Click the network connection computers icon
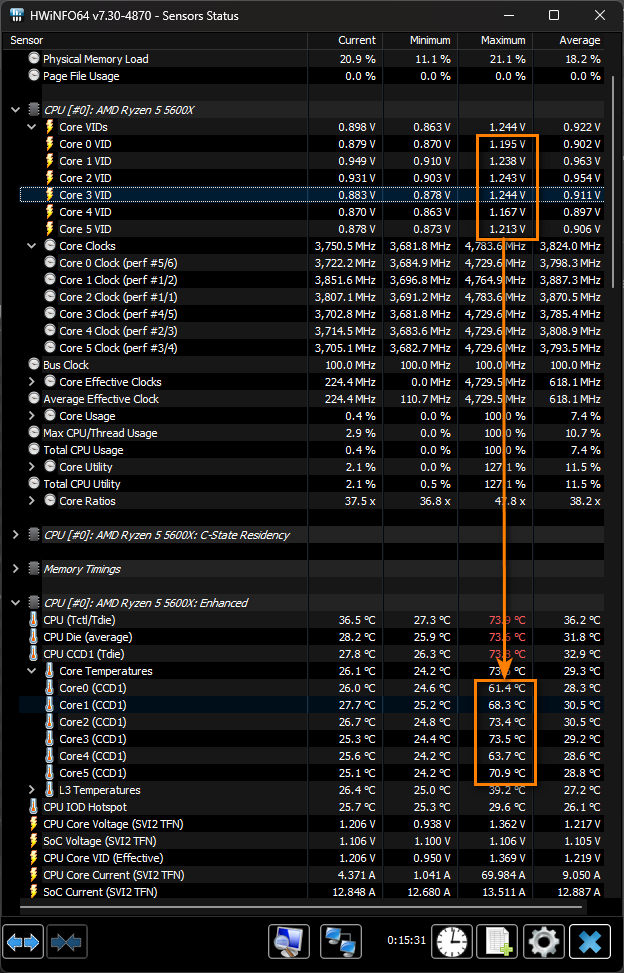The width and height of the screenshot is (624, 973). pos(340,941)
